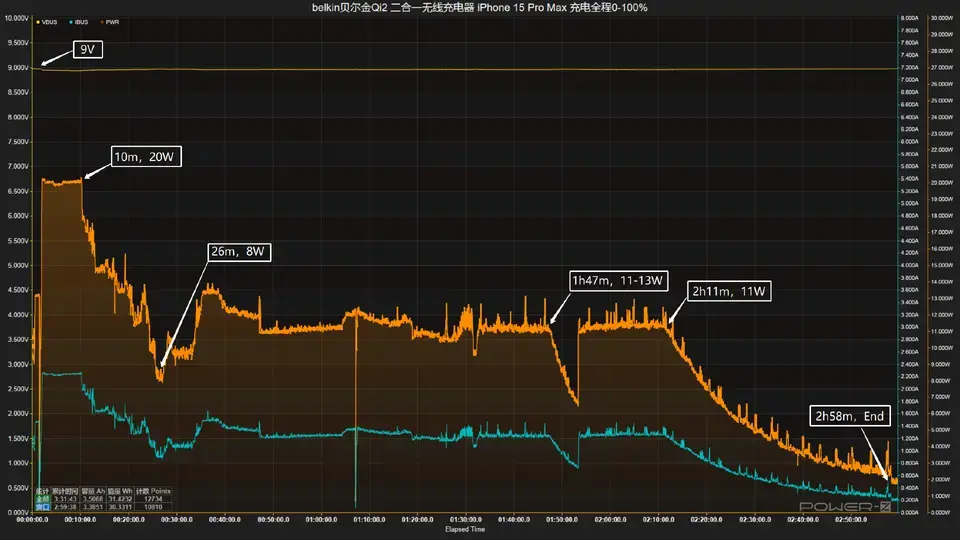
Task: Click the 00:10:00.0 time axis label
Action: pos(80,520)
